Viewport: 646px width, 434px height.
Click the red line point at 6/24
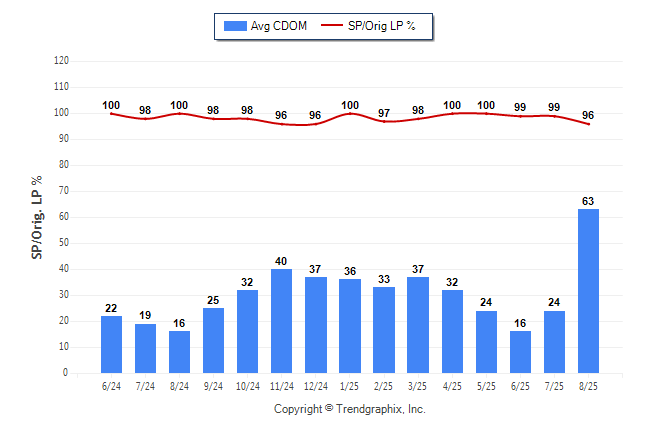coord(111,114)
